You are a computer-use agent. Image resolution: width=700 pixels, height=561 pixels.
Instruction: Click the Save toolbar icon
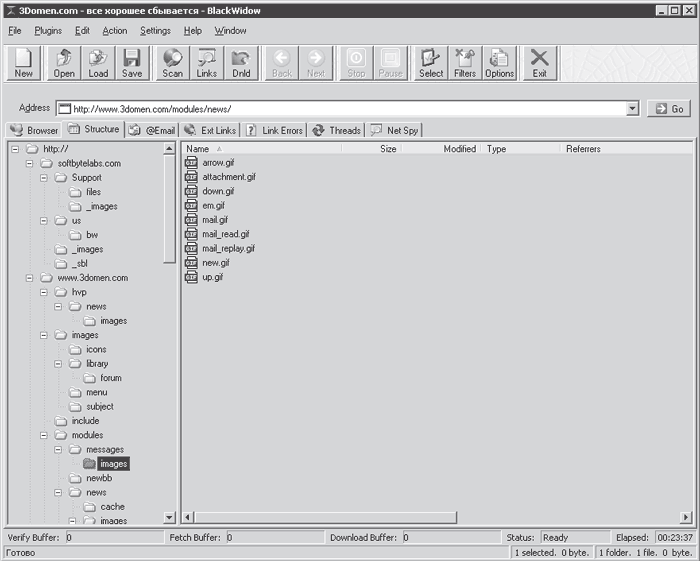pyautogui.click(x=132, y=63)
